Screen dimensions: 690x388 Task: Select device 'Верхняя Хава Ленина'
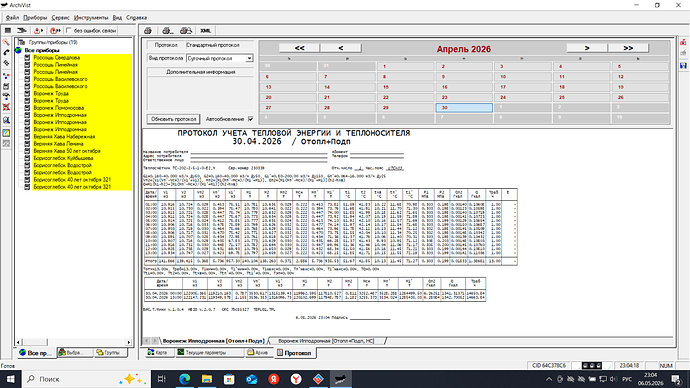click(x=58, y=144)
